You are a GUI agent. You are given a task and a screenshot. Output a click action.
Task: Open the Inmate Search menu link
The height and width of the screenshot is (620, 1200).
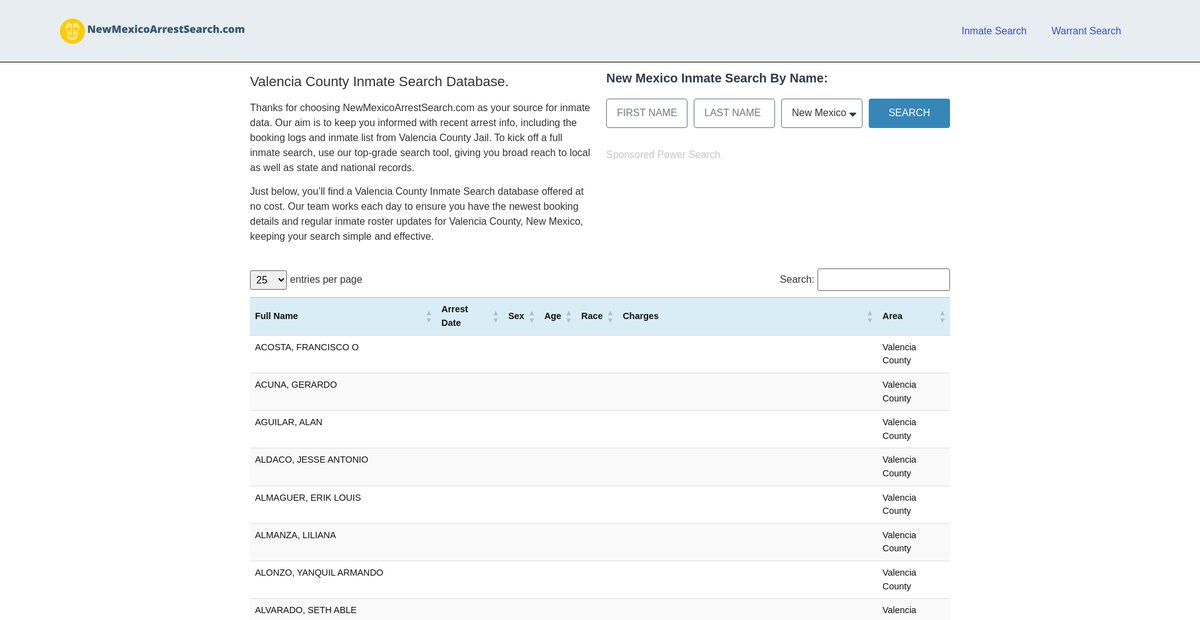tap(993, 31)
